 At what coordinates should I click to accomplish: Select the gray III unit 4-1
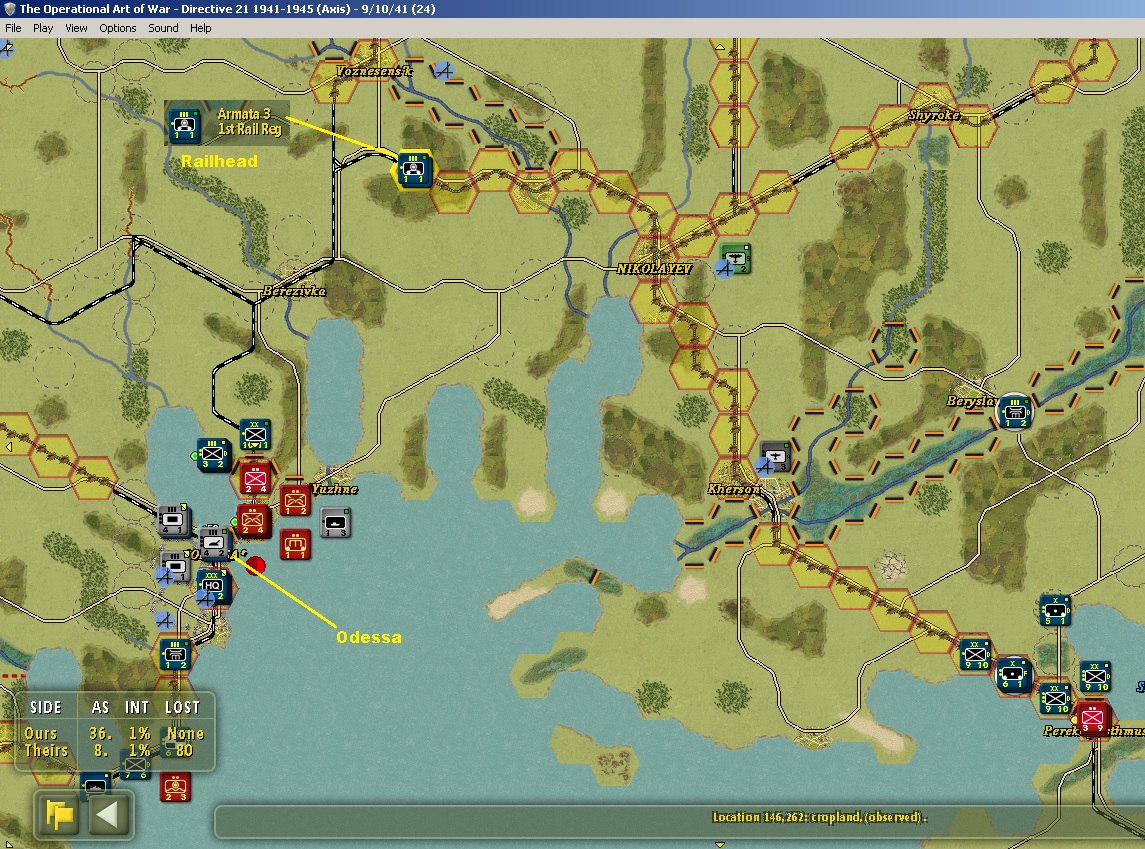pos(174,520)
